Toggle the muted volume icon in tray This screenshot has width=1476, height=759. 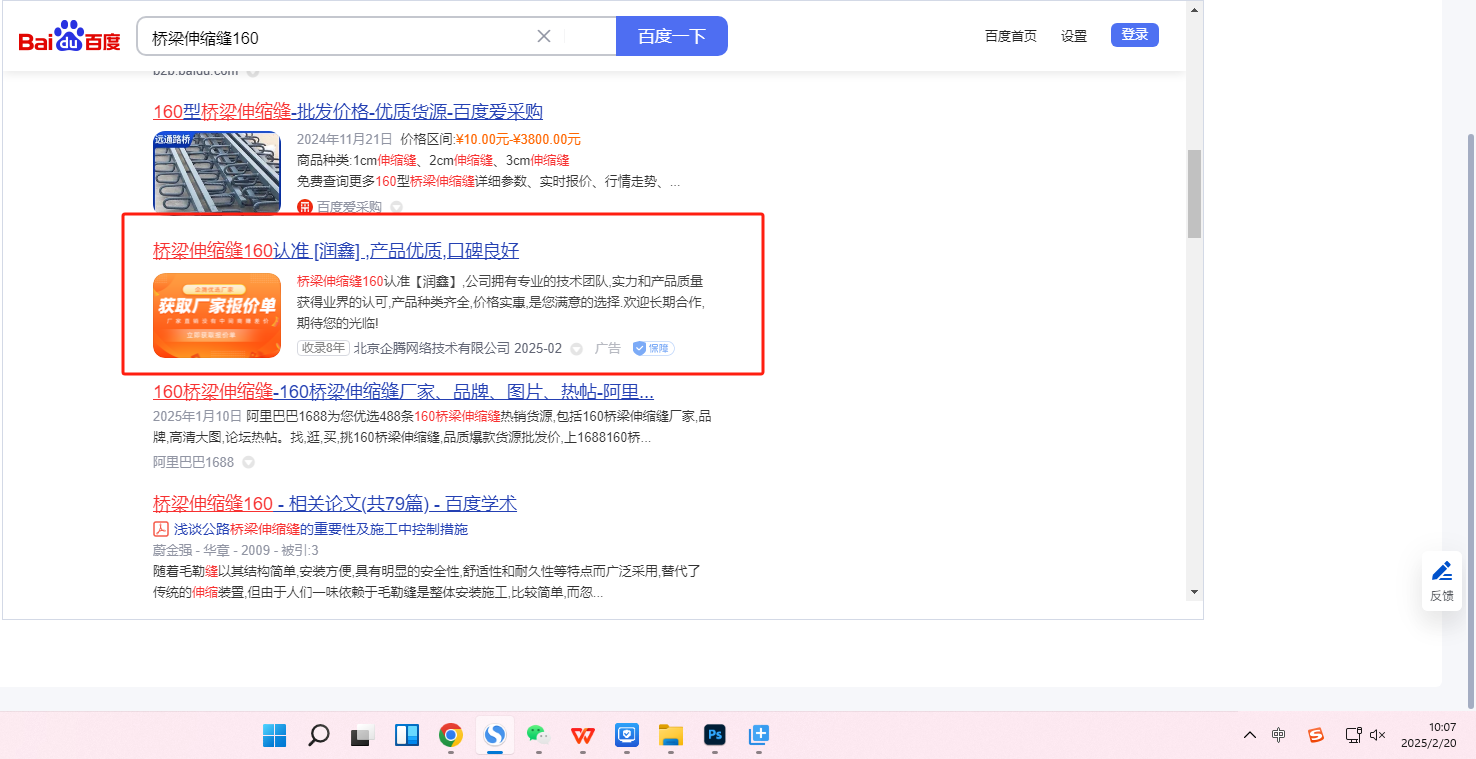point(1377,735)
